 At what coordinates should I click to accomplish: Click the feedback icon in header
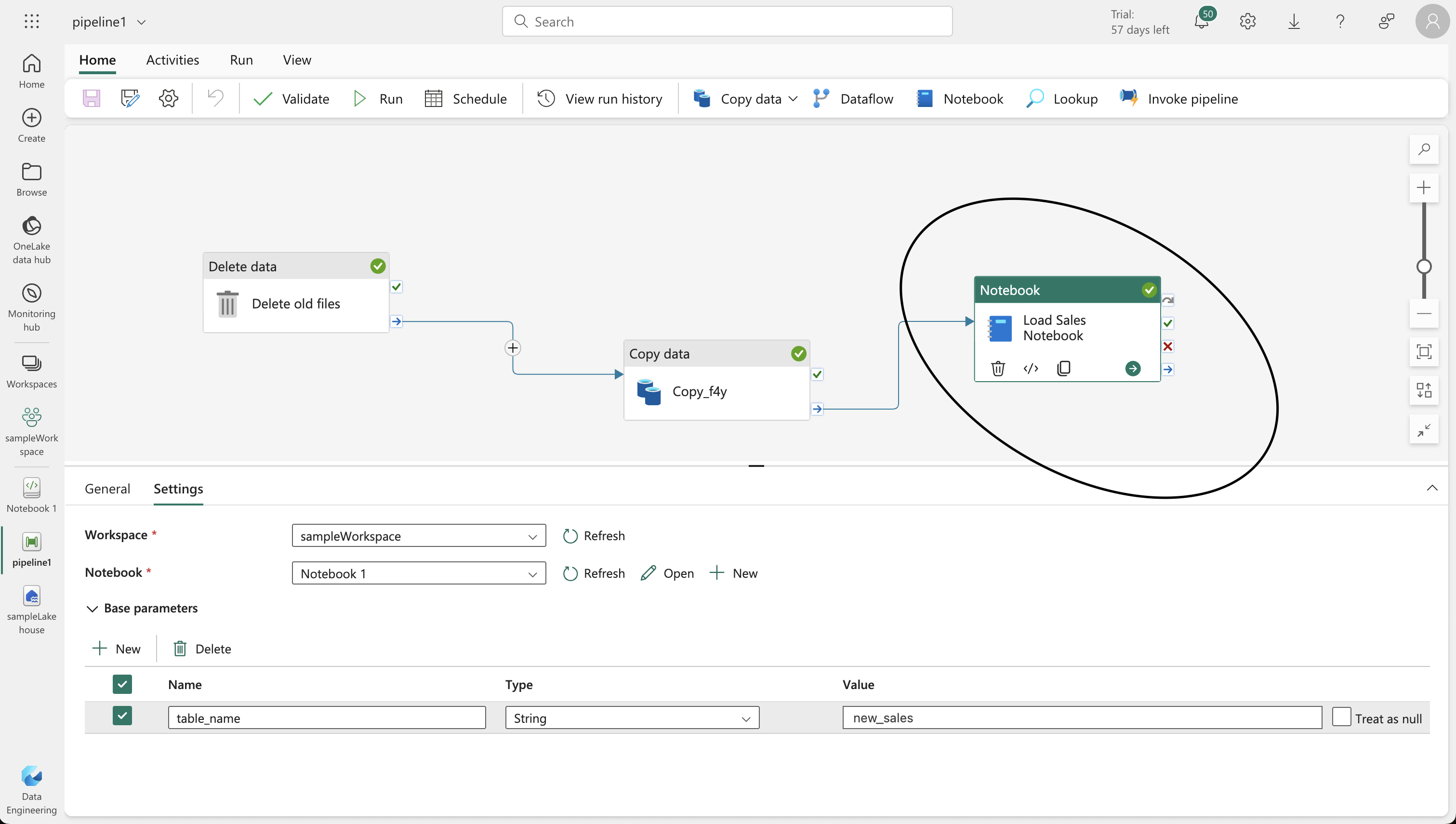[1387, 22]
